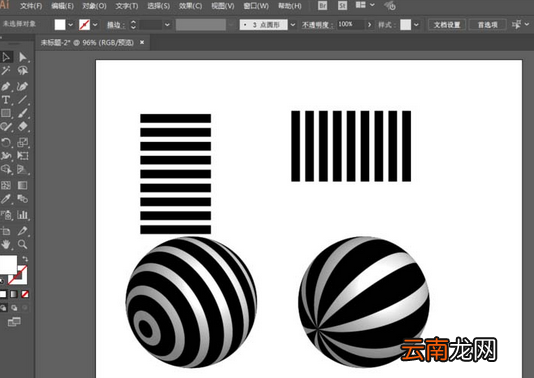Select the Selection tool (black arrow outline)
The height and width of the screenshot is (378, 534).
(6, 57)
